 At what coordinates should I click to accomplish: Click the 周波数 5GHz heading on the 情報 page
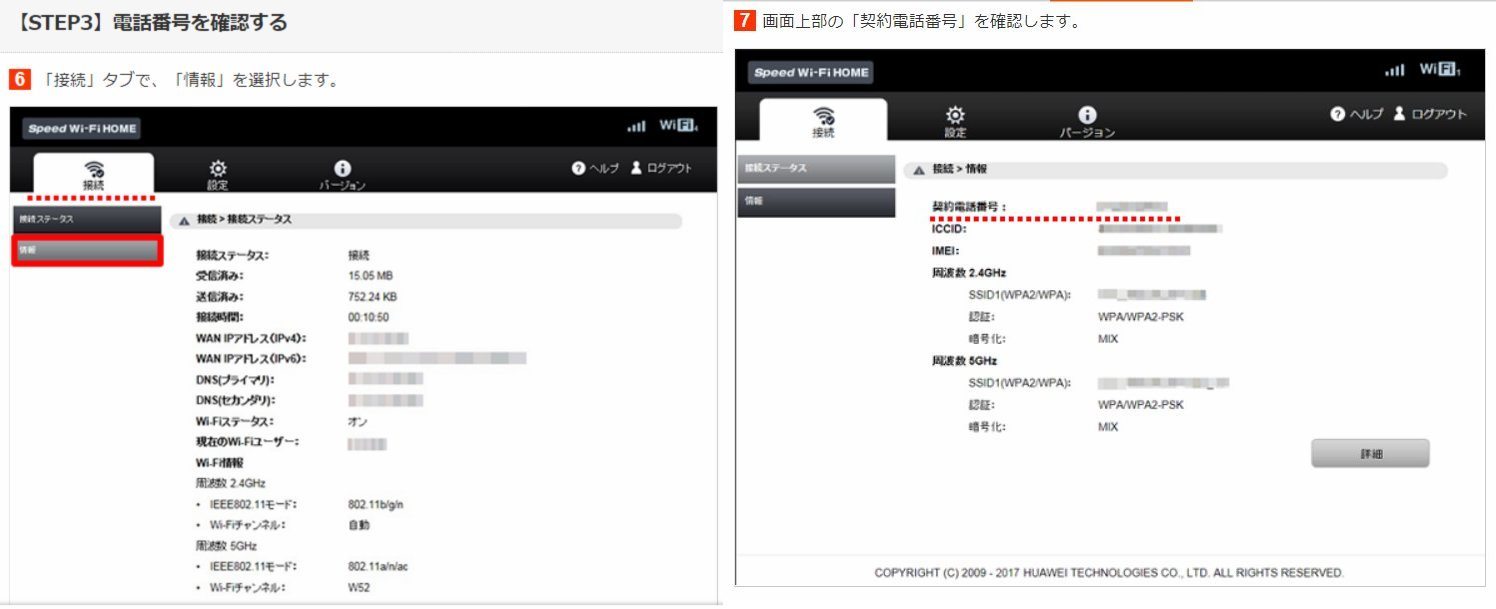click(x=964, y=361)
